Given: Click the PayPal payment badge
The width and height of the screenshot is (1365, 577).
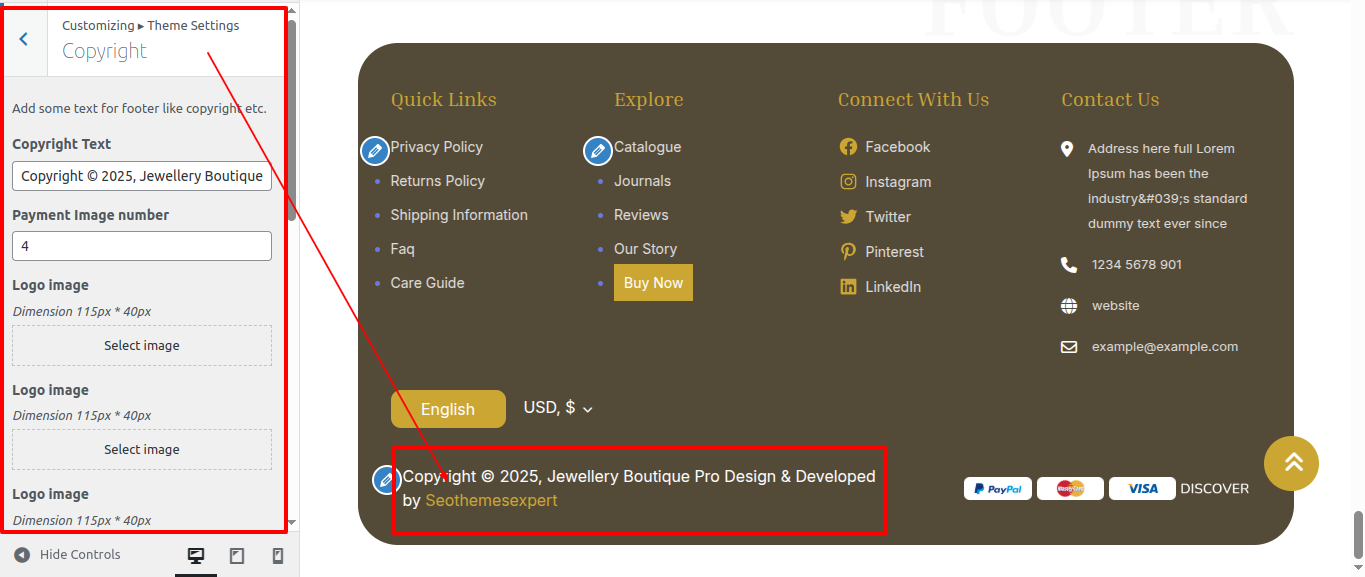Looking at the screenshot, I should (997, 489).
